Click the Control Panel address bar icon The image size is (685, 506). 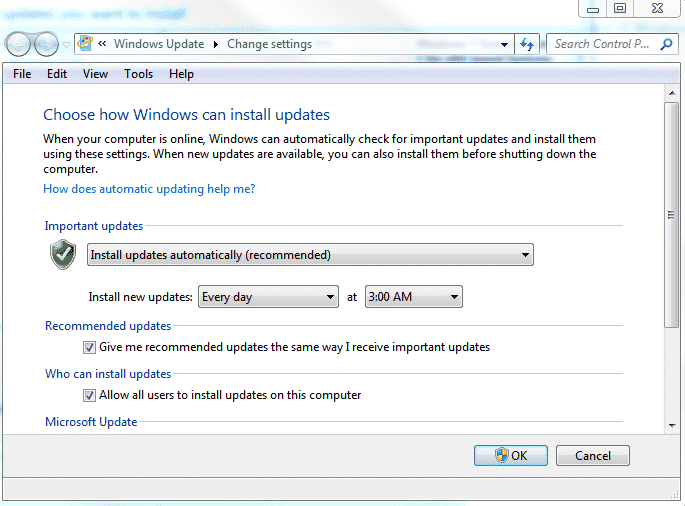pyautogui.click(x=85, y=44)
